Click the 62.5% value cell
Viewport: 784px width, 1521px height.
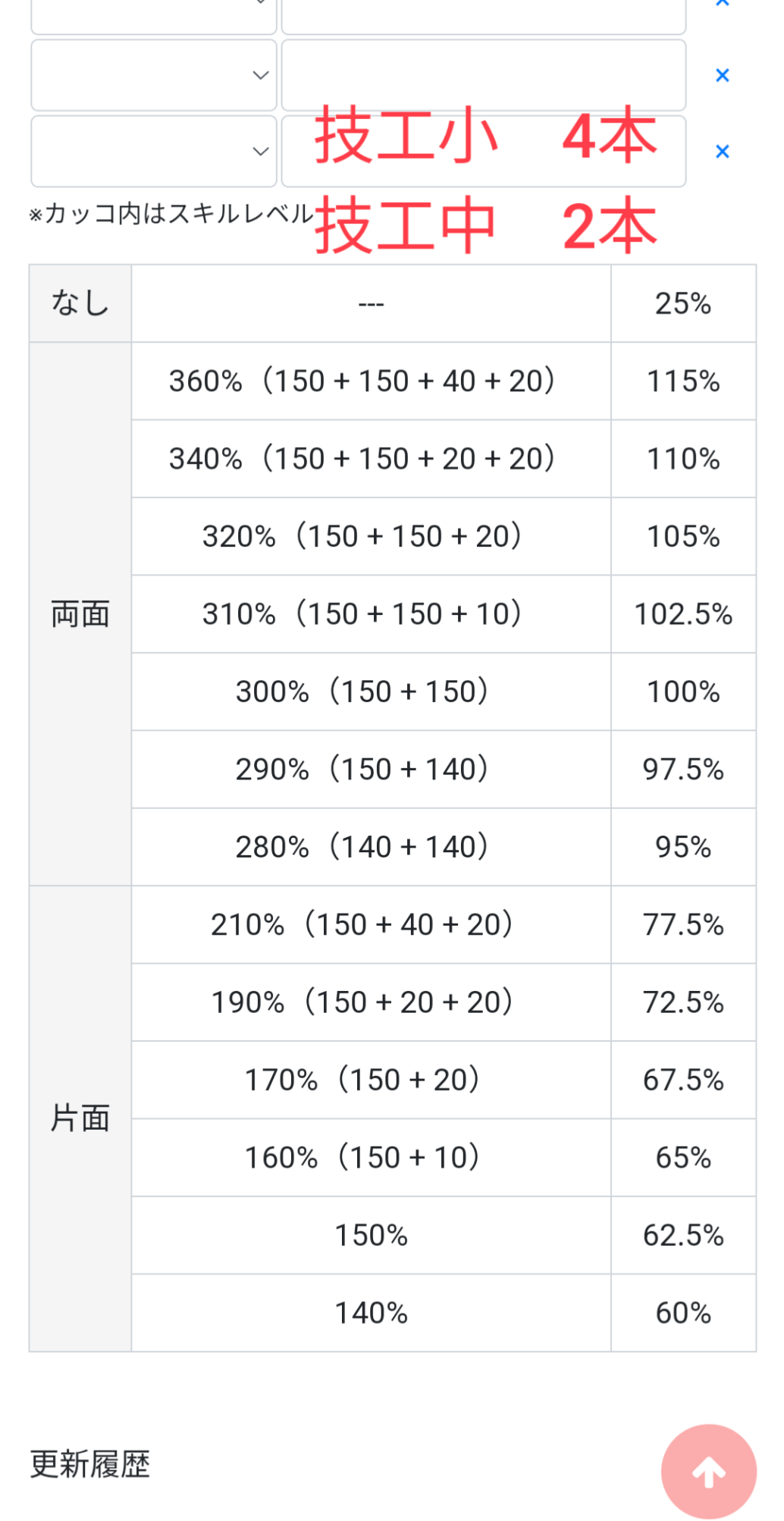[x=683, y=1235]
